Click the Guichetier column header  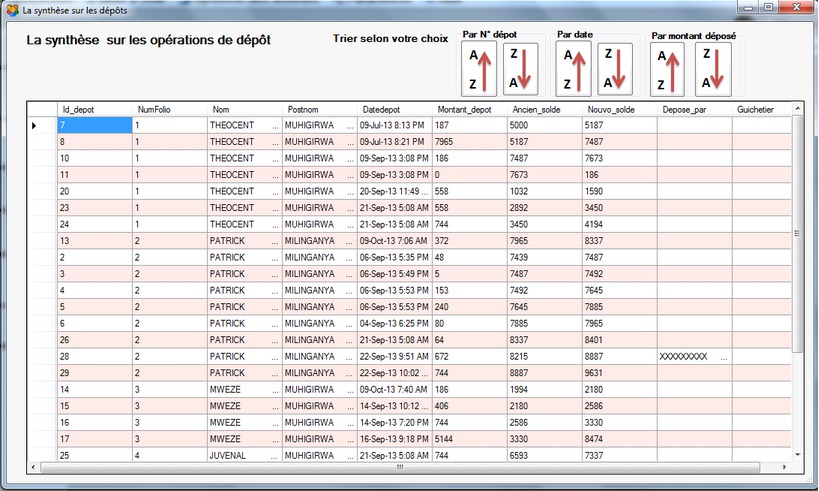point(759,109)
